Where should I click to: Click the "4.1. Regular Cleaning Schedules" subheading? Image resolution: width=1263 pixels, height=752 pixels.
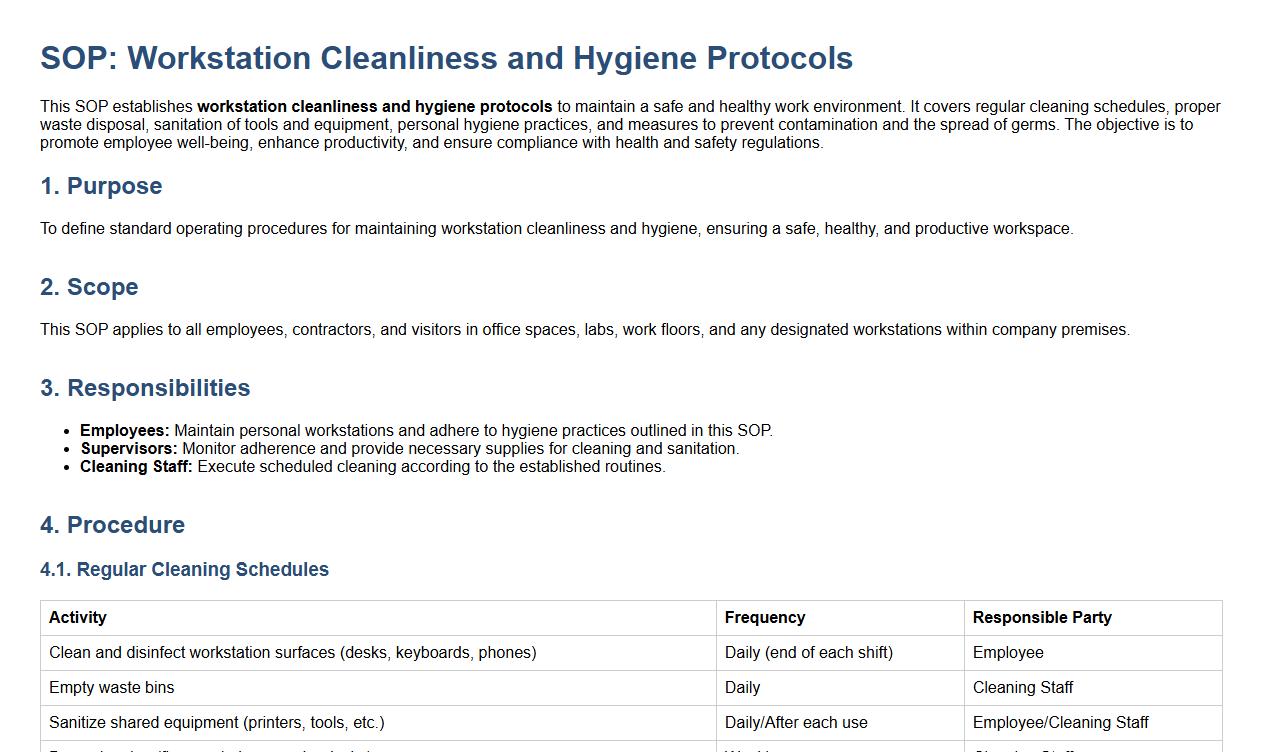184,569
